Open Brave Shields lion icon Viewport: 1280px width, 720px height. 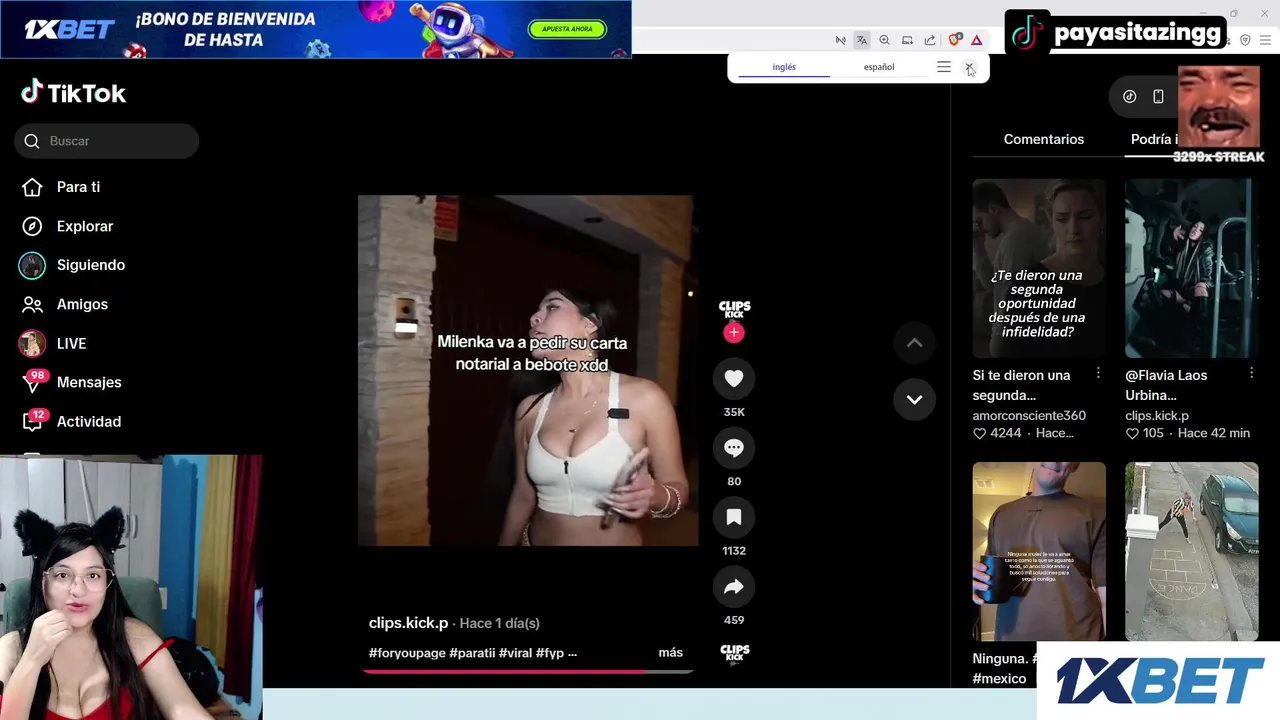954,40
